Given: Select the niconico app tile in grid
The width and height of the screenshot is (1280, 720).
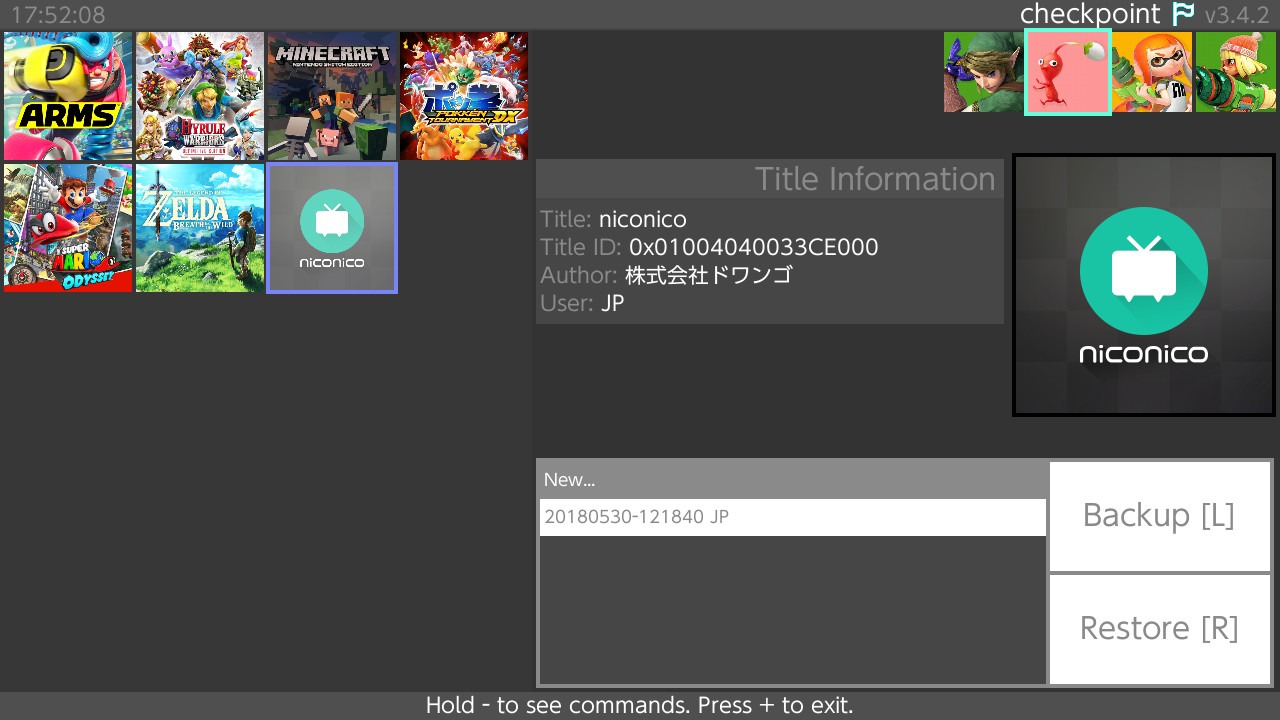Looking at the screenshot, I should [332, 228].
